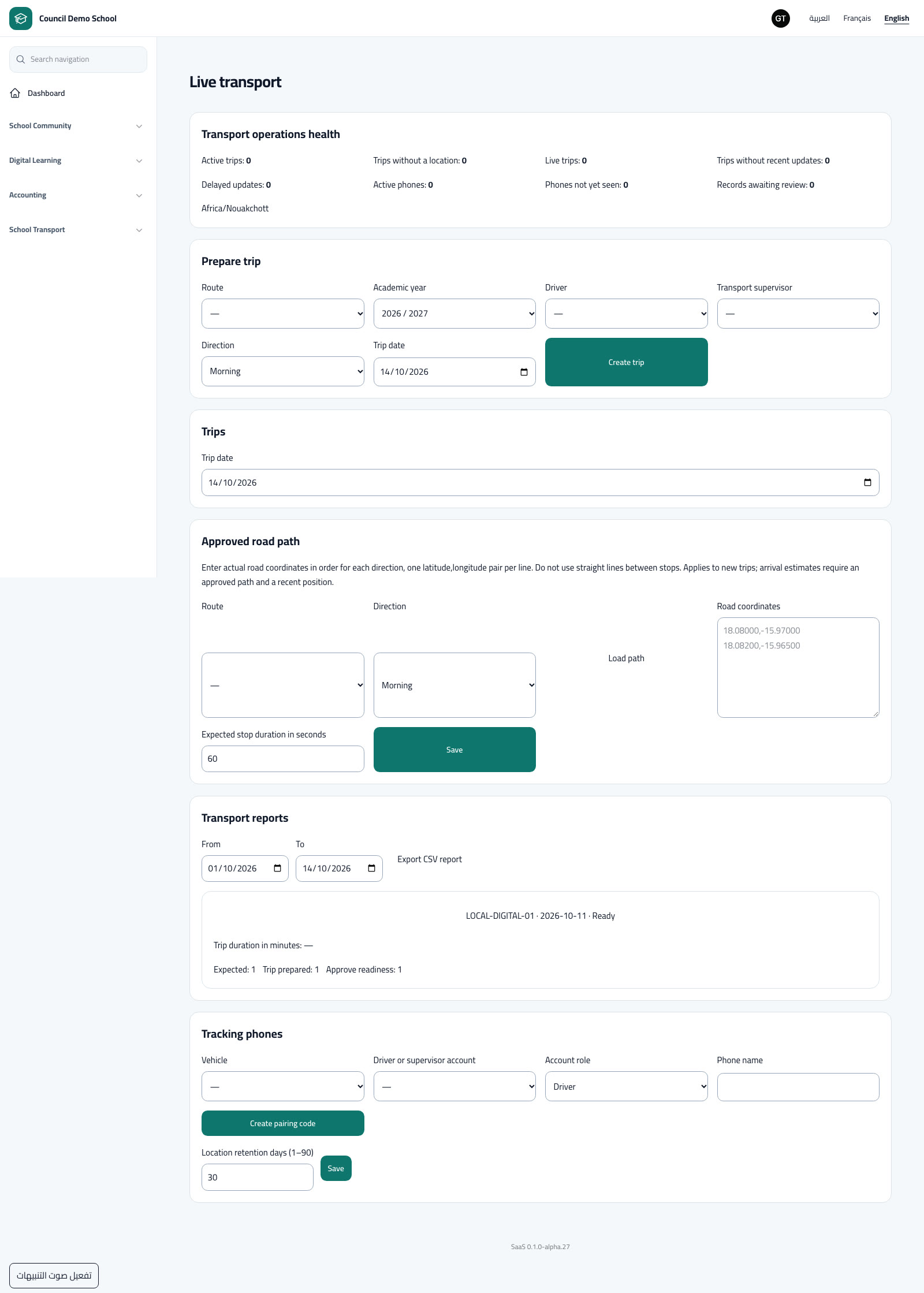Open the GT user avatar menu
924x1293 pixels.
point(780,18)
